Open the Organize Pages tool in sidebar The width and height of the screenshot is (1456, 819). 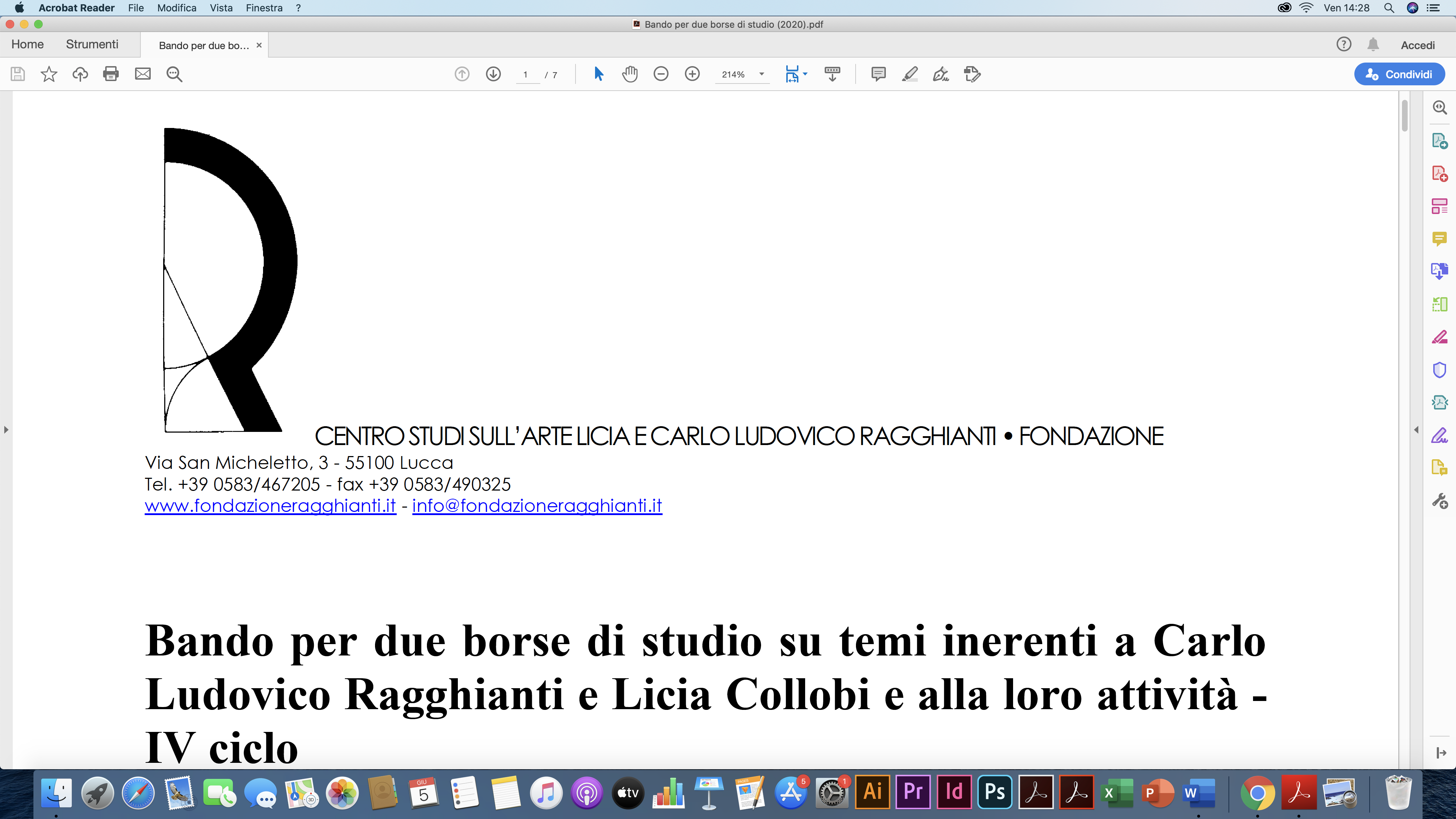(1440, 206)
